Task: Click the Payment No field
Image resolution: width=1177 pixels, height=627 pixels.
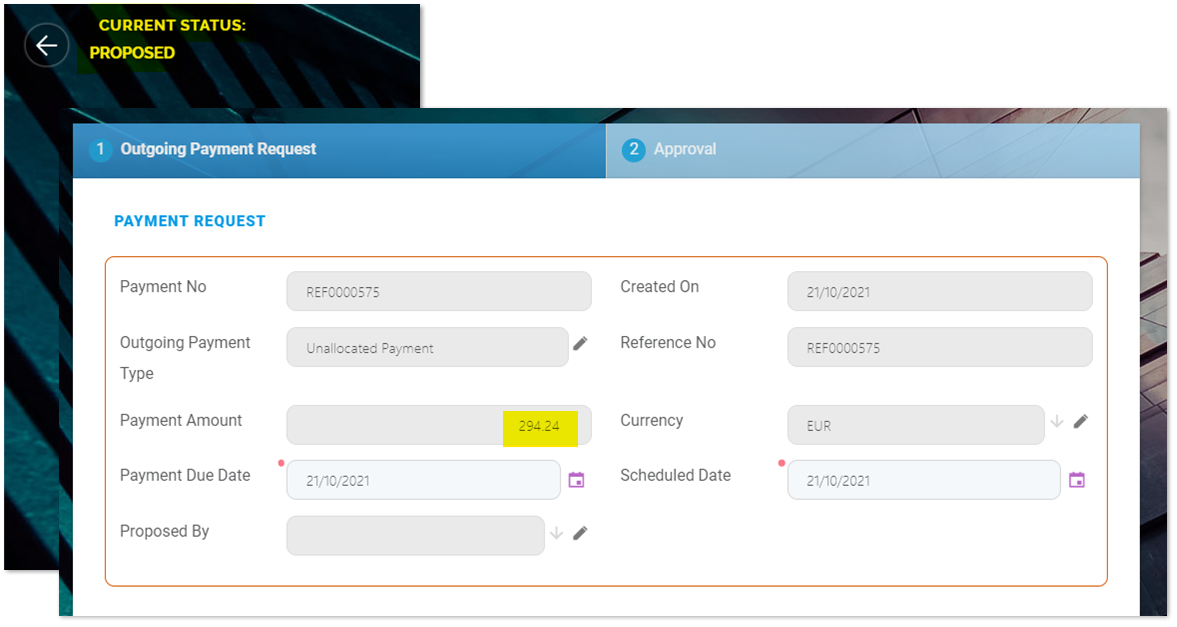Action: (x=438, y=292)
